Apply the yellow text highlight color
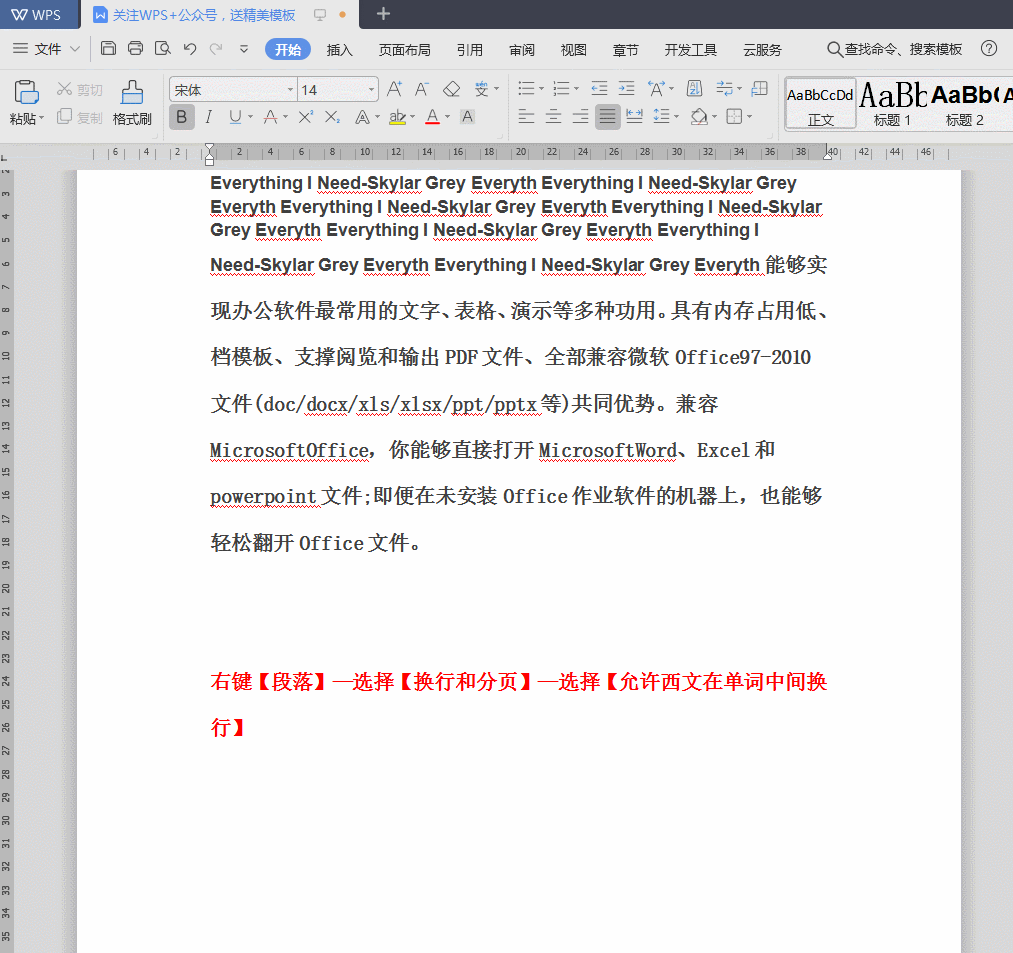The width and height of the screenshot is (1013, 953). tap(397, 117)
